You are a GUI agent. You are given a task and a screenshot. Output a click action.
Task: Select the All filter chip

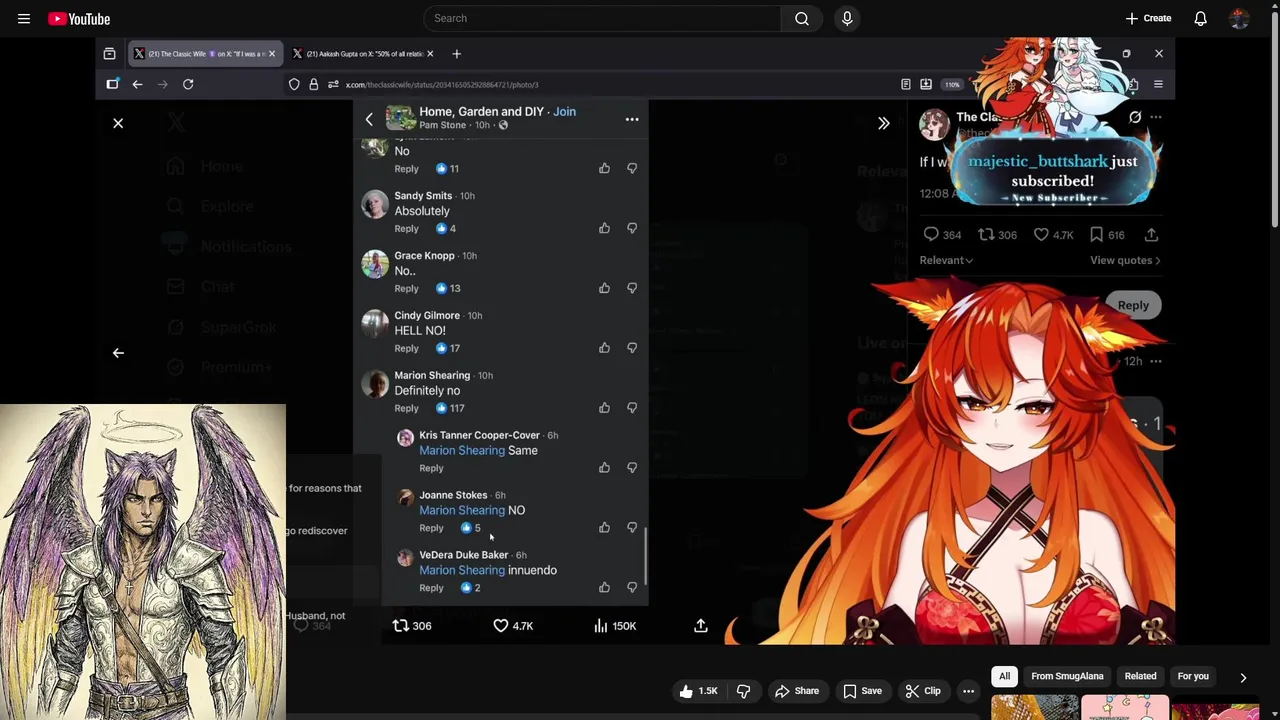[1004, 676]
